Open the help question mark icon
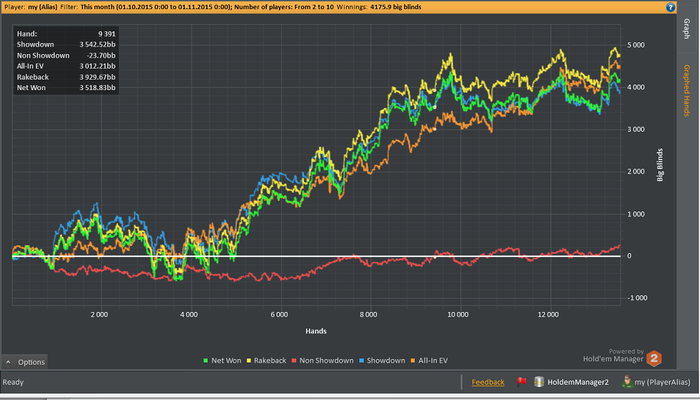The image size is (700, 400). coord(670,7)
